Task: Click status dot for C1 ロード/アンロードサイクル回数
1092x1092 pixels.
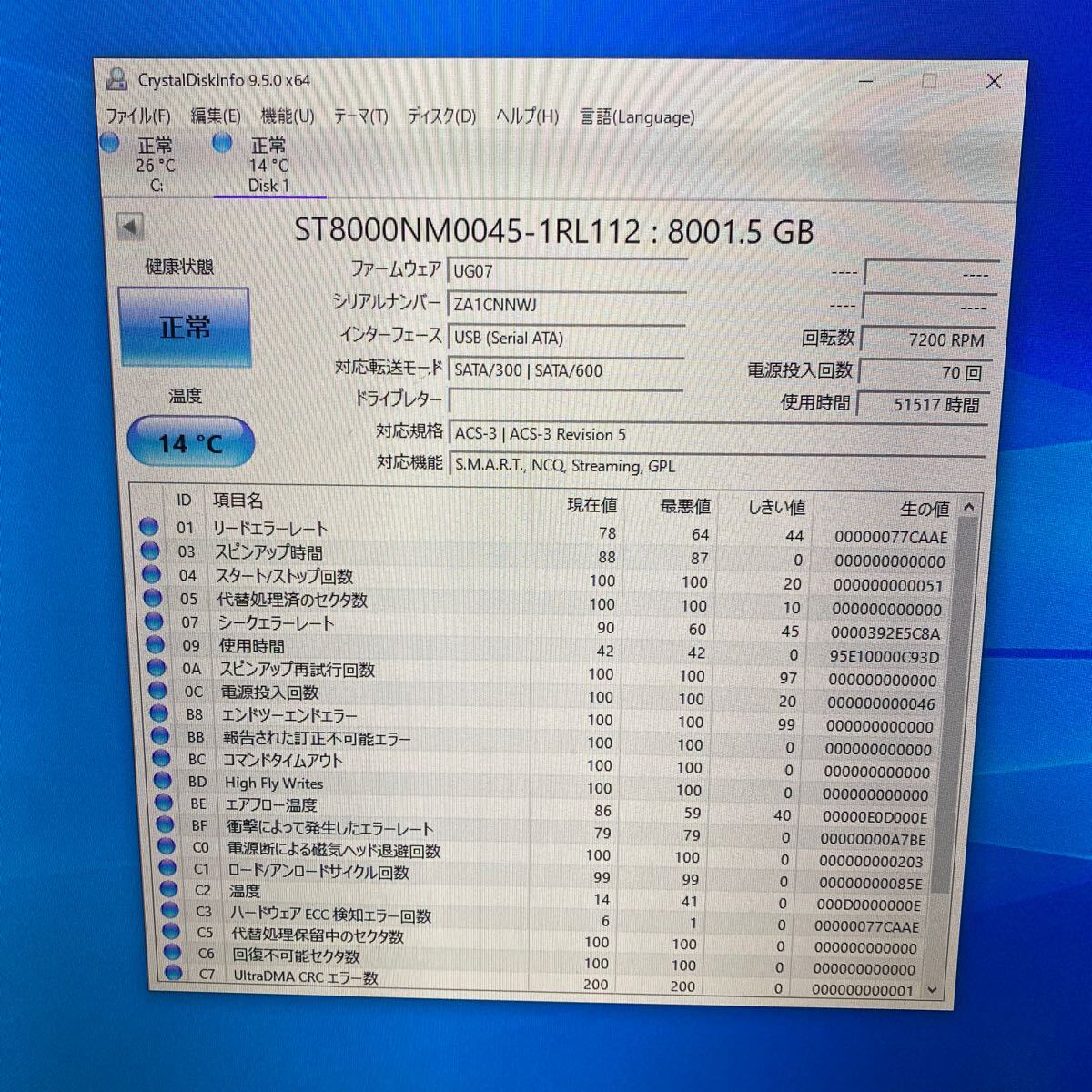Action: pyautogui.click(x=167, y=868)
